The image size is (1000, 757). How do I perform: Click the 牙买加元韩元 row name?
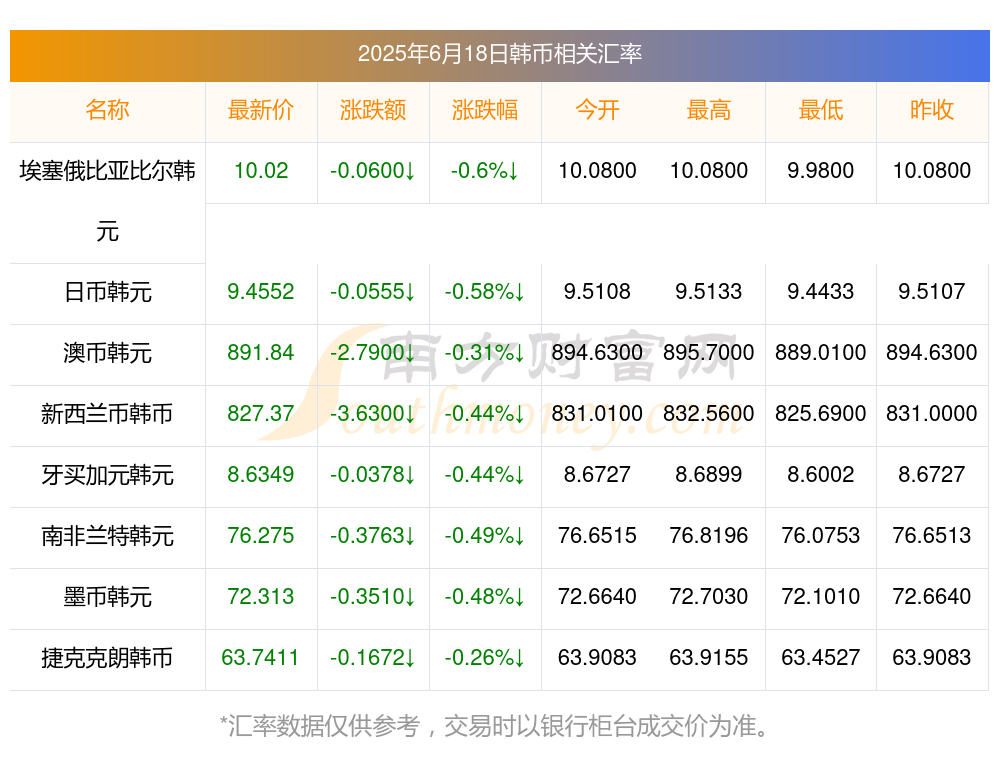(x=107, y=475)
